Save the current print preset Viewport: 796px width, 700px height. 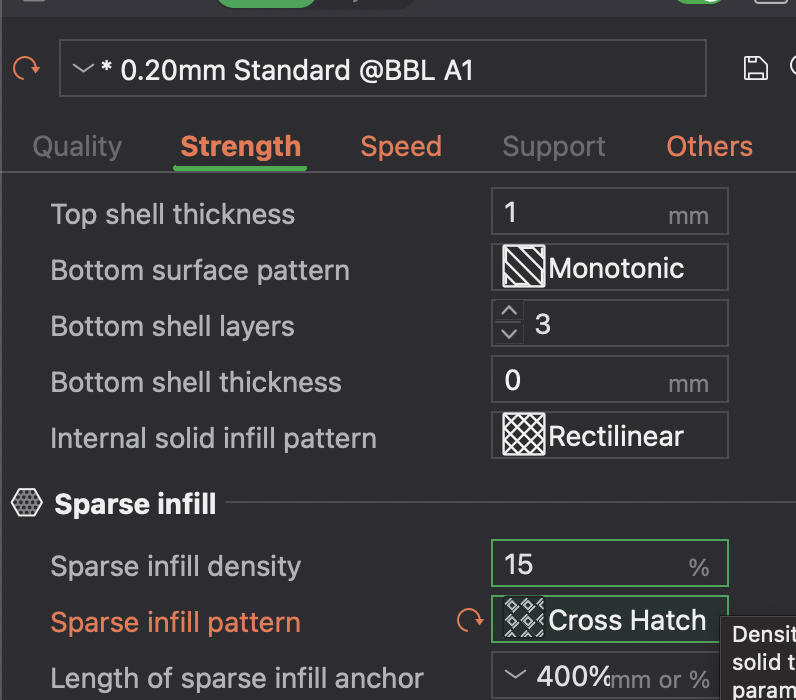click(756, 69)
